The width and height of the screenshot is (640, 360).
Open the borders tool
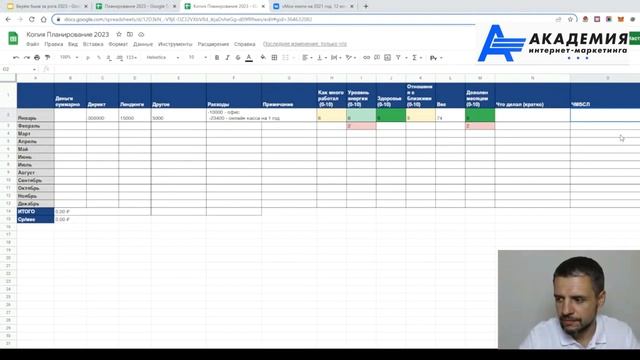(x=274, y=58)
